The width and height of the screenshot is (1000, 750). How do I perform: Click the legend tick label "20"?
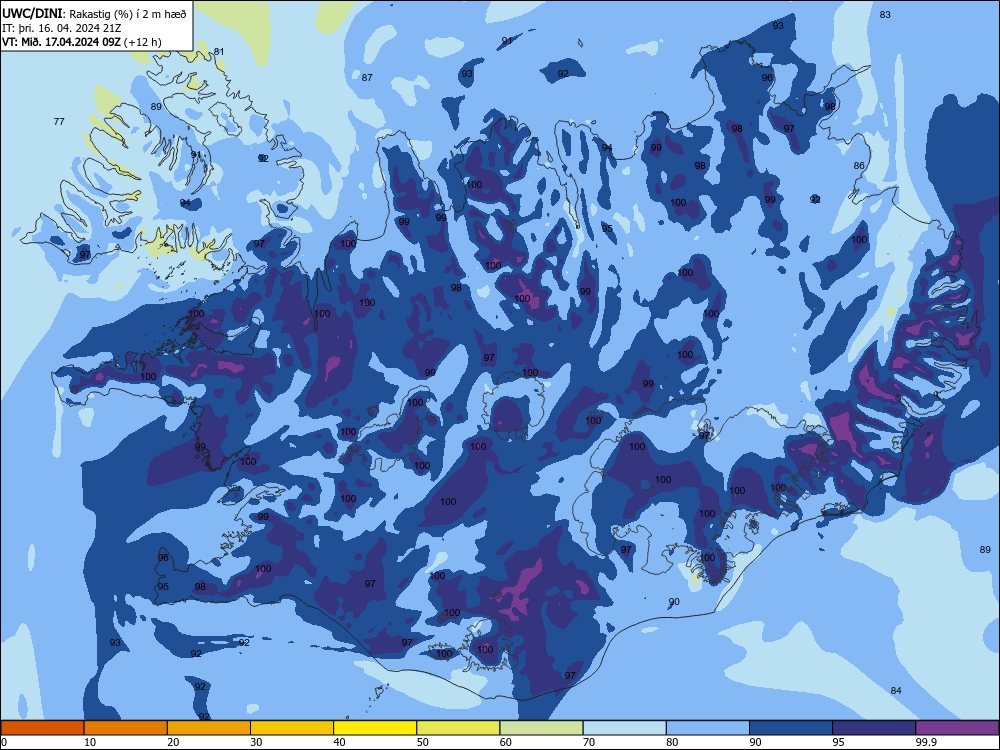(x=173, y=742)
